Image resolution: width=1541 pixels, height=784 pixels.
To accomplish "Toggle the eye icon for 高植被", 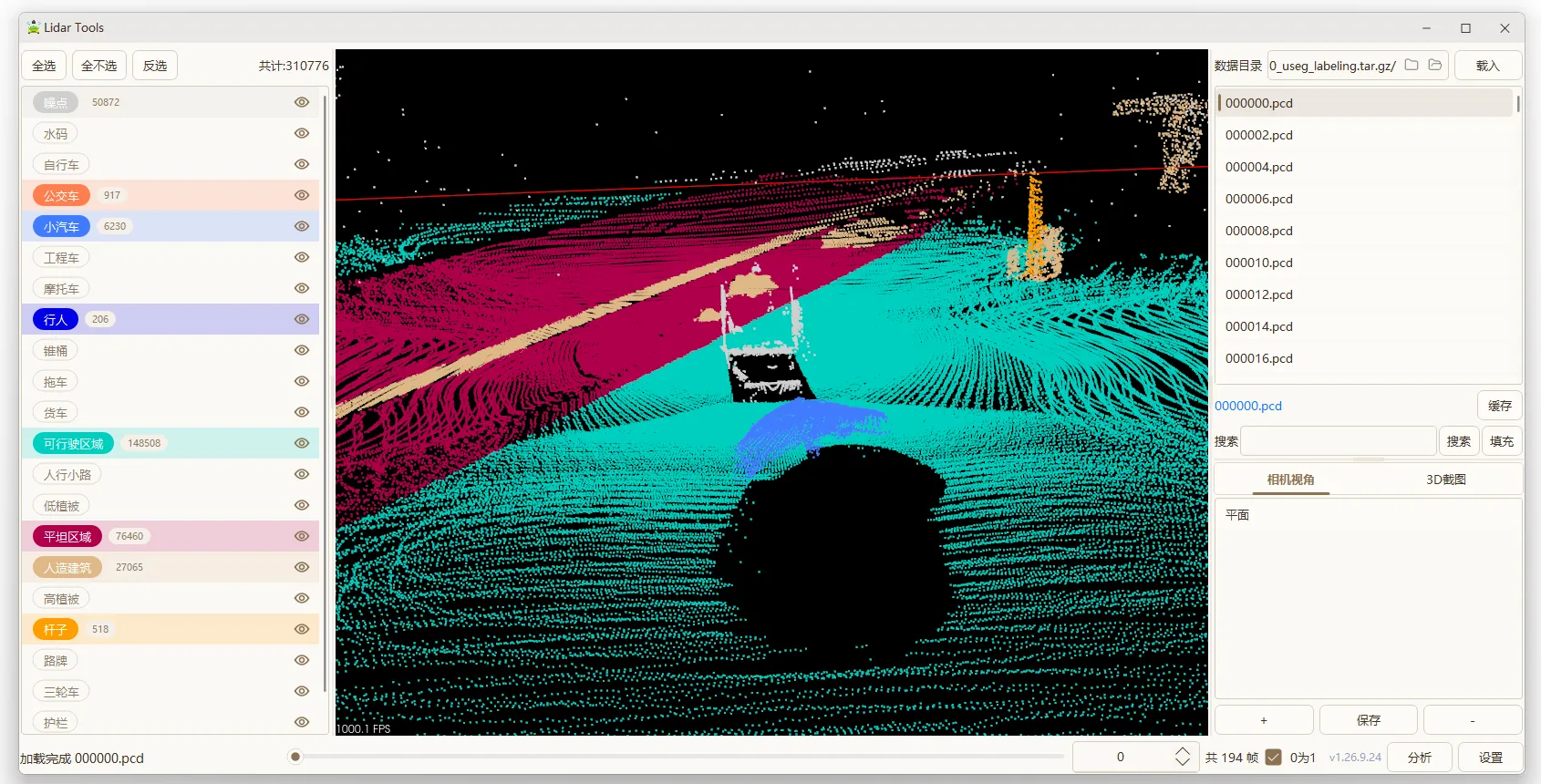I will point(302,598).
